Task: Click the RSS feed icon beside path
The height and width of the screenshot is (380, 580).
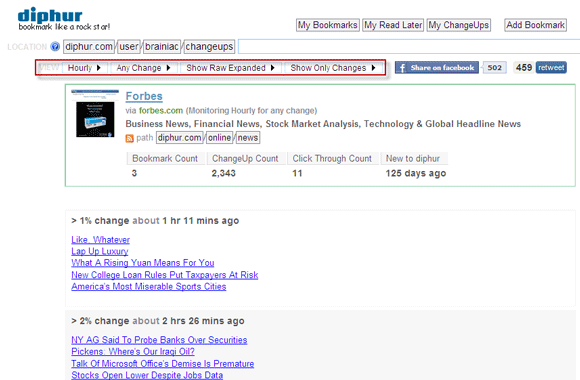Action: 129,138
